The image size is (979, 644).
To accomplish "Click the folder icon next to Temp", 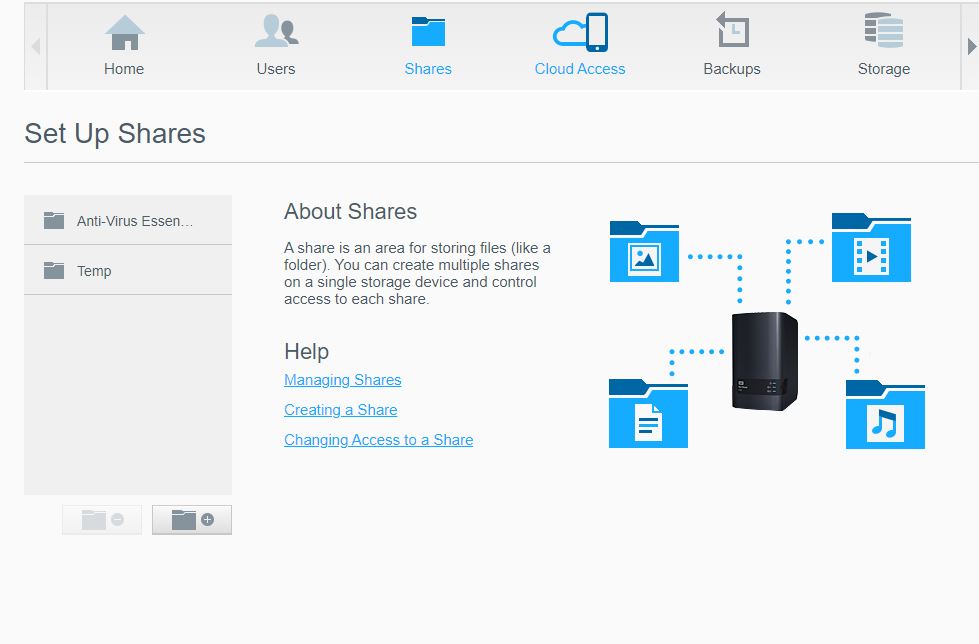I will (x=54, y=270).
